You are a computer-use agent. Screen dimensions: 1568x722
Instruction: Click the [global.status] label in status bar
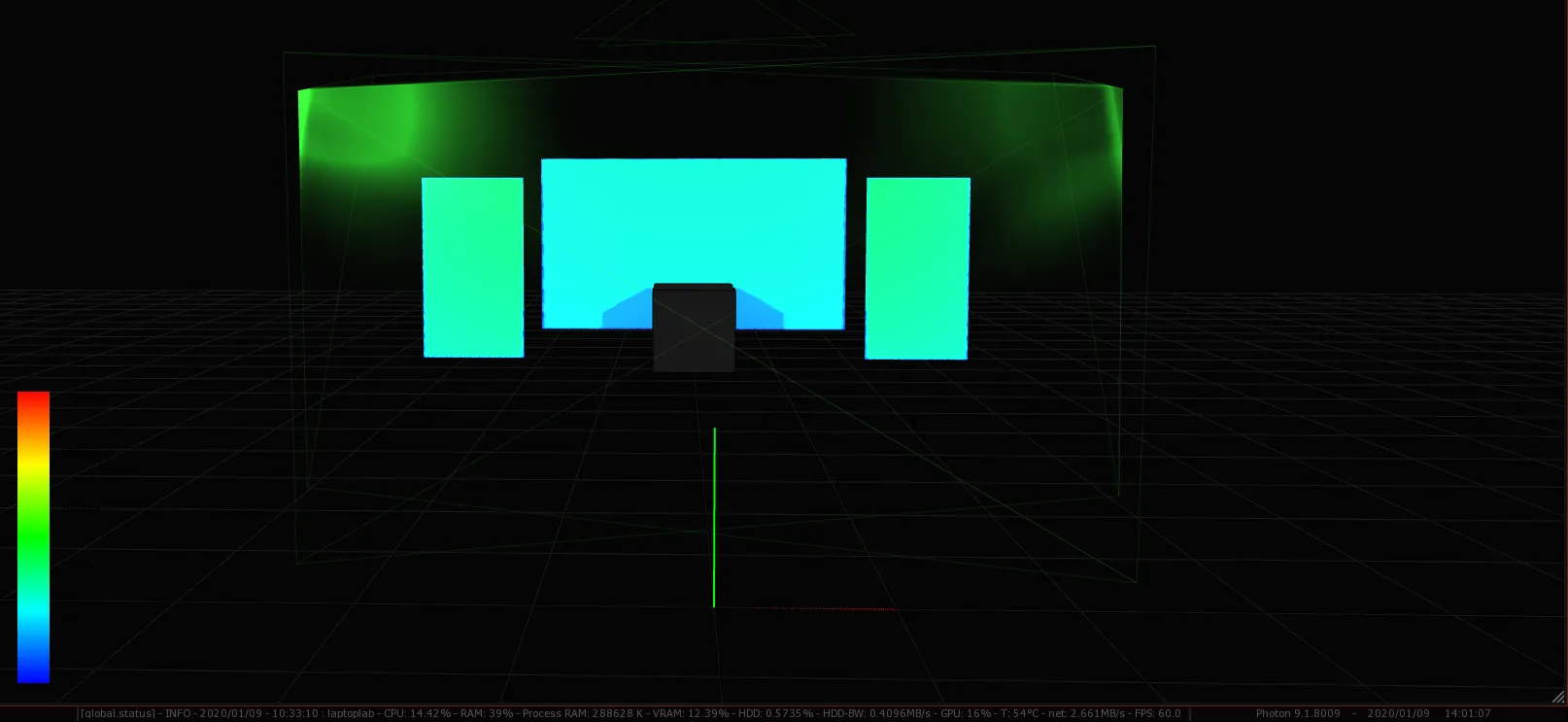118,713
